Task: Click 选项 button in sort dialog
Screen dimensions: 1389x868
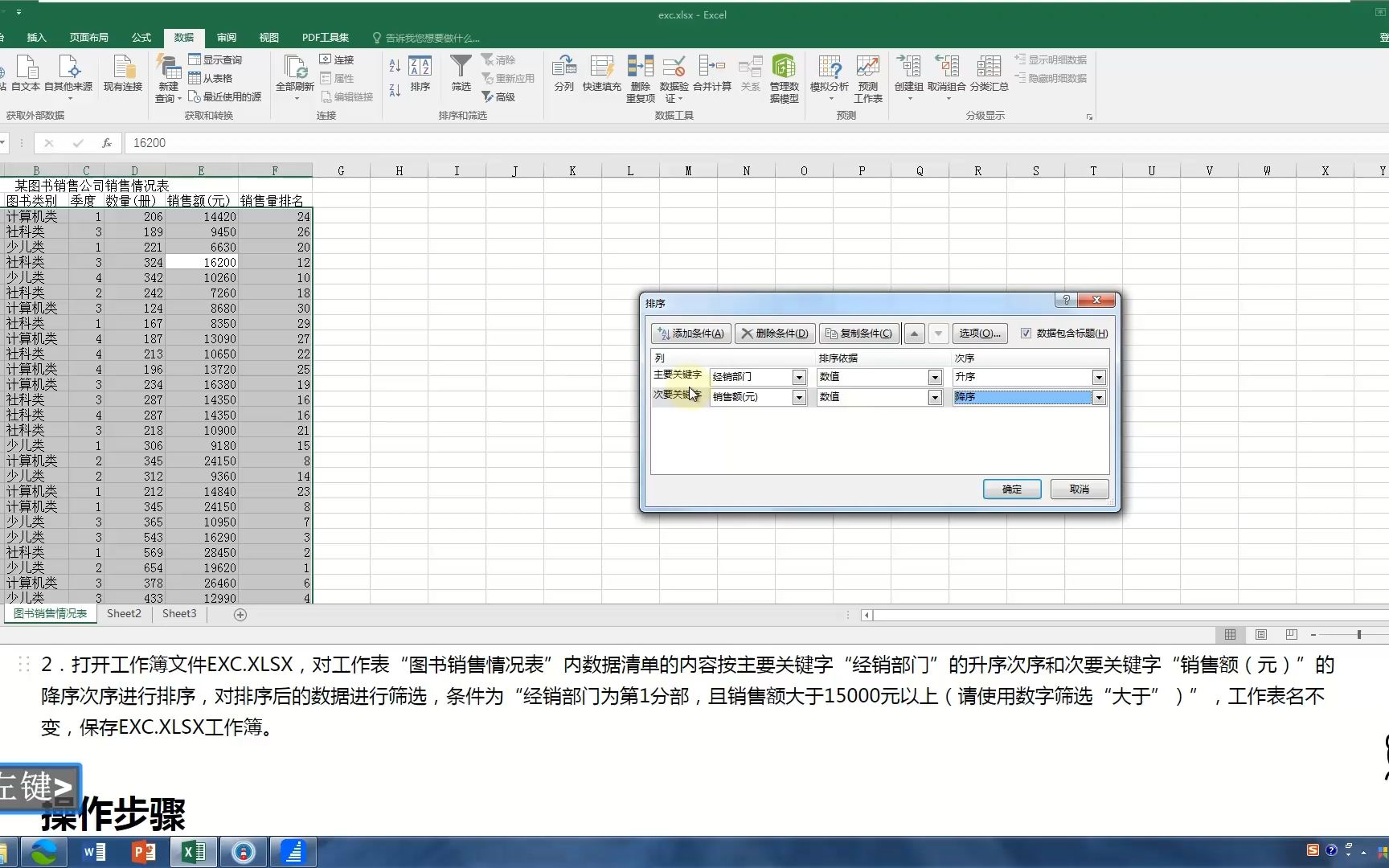Action: point(980,334)
